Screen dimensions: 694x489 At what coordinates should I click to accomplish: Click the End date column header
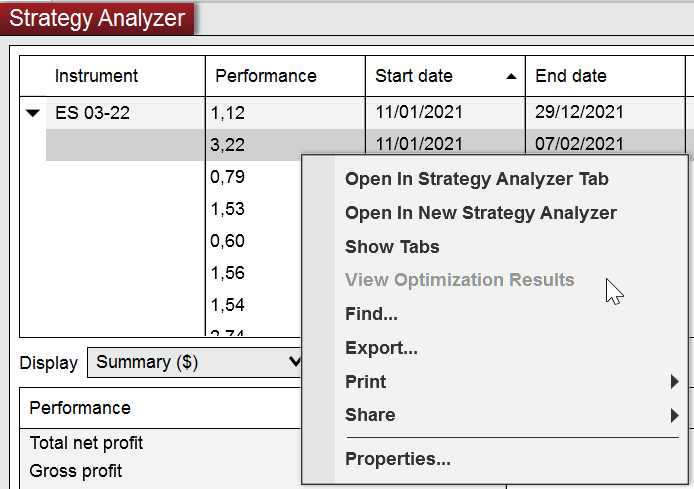[571, 76]
